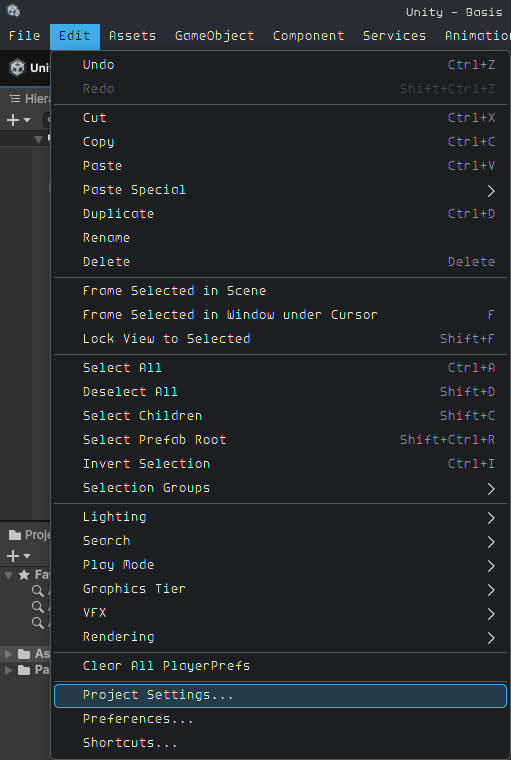
Task: Click the Favorites star icon
Action: click(x=24, y=575)
